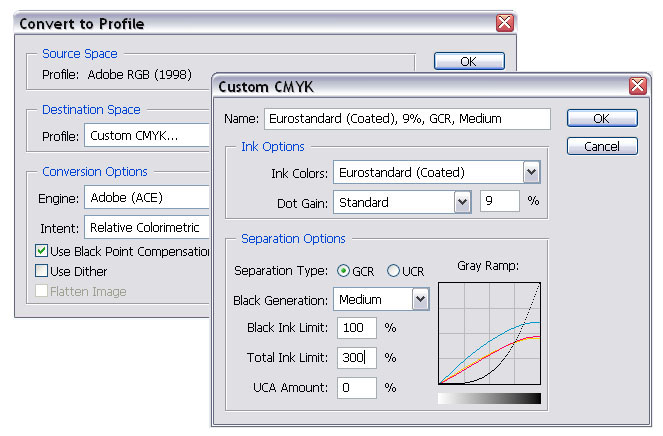Select the GCR separation type
Screen dimensions: 663x436
coord(344,271)
